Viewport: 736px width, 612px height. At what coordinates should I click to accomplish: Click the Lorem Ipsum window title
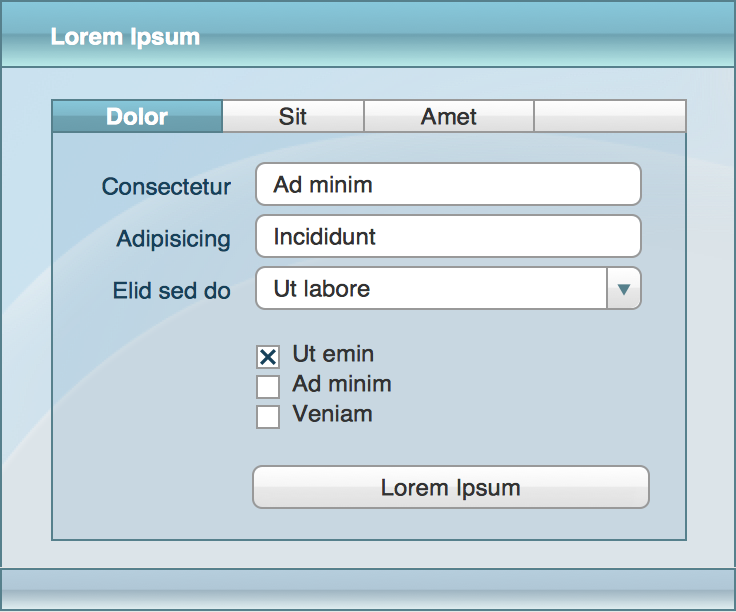point(125,37)
